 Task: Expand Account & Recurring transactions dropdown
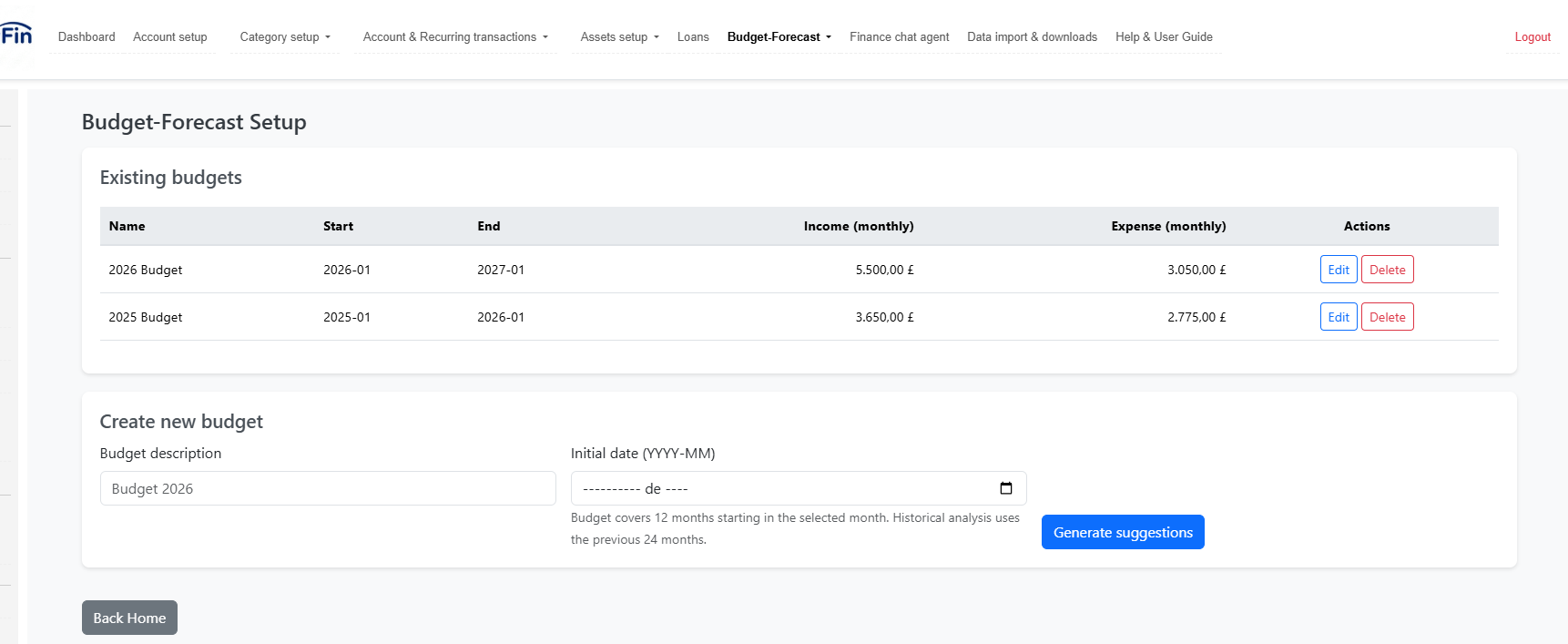(455, 37)
